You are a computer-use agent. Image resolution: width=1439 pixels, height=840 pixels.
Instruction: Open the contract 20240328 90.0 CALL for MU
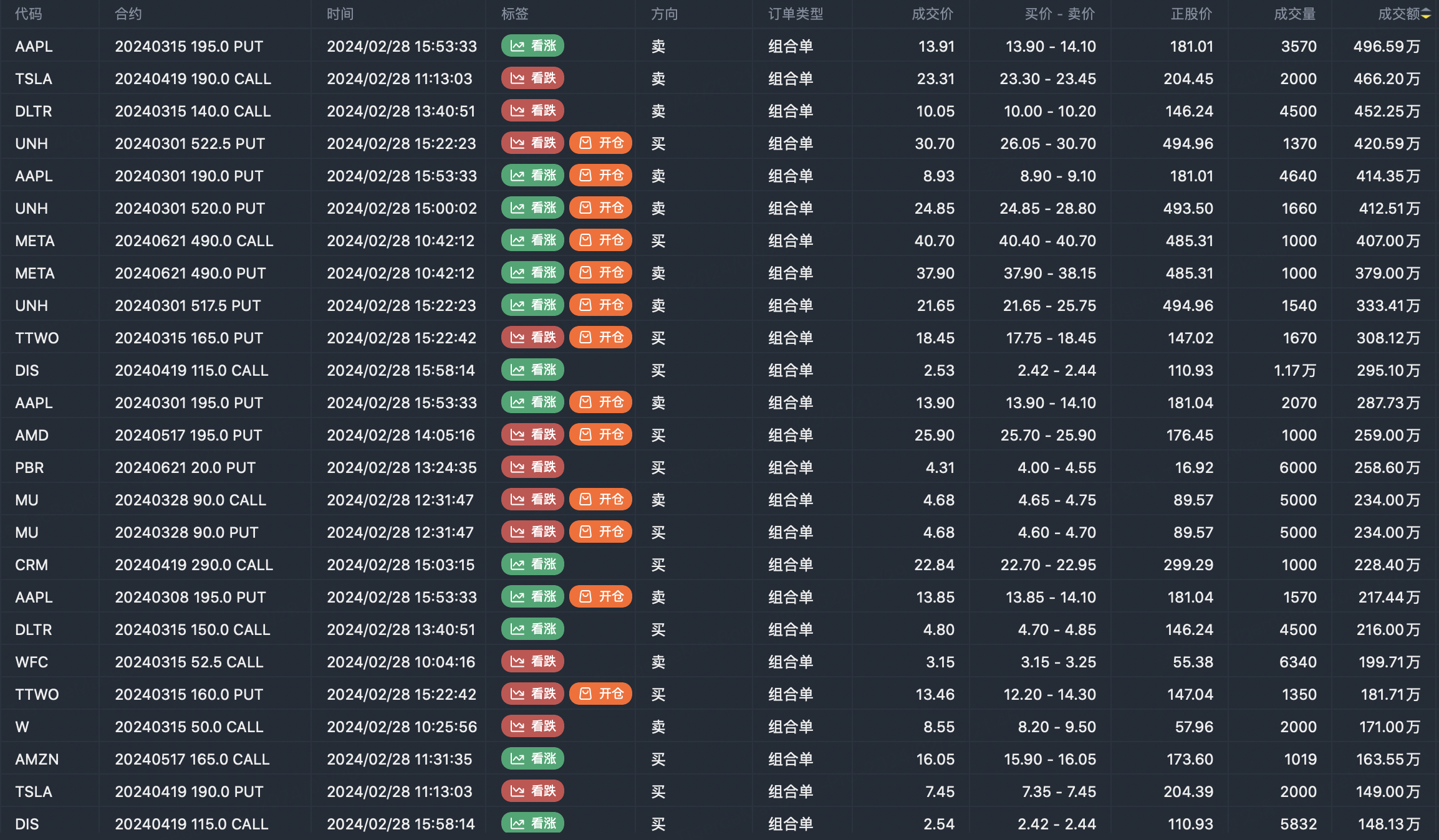(x=190, y=500)
